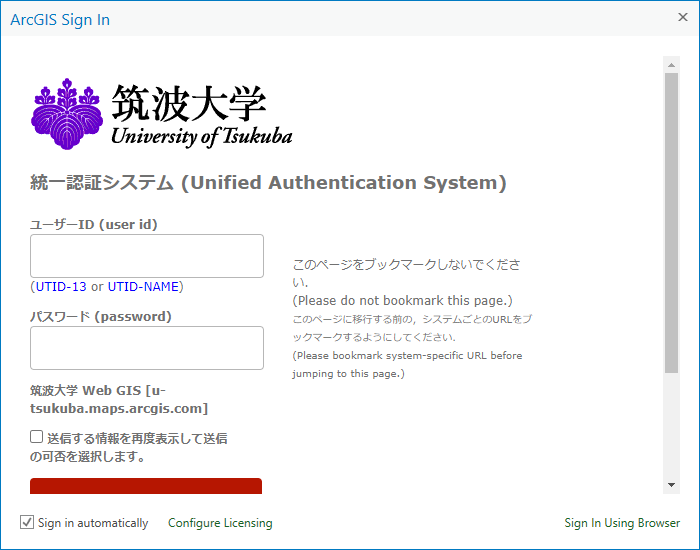
Task: Click the ユーザーID (user id) label
Action: coord(94,224)
